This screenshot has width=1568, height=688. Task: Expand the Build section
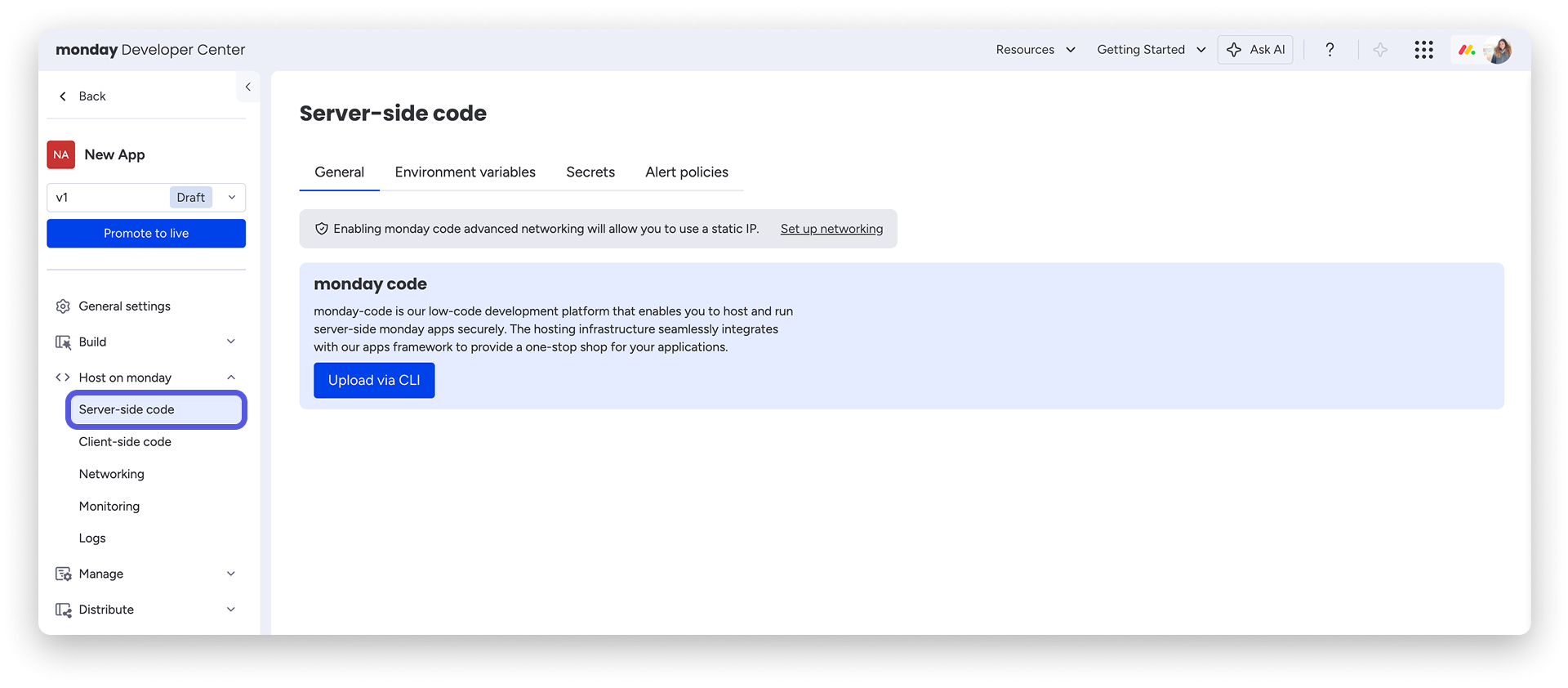click(231, 342)
